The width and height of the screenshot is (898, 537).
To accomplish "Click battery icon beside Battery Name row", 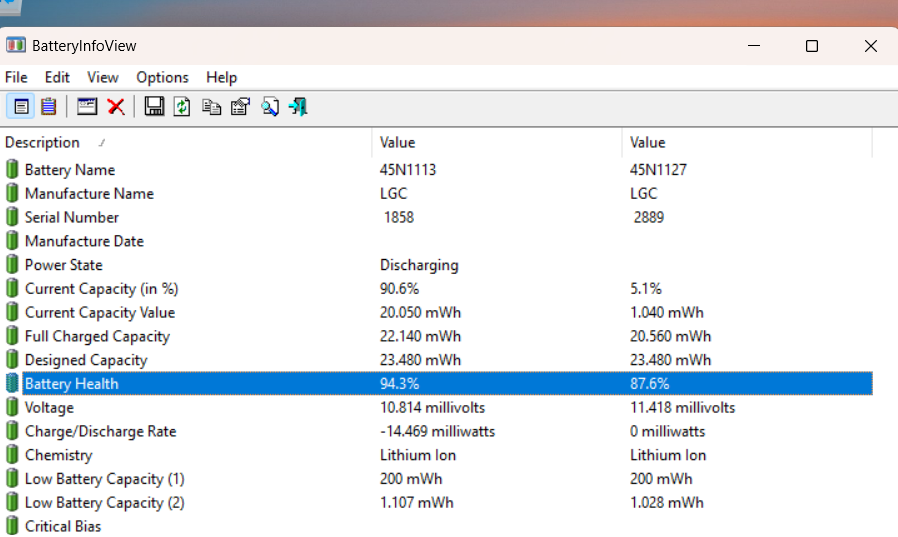I will click(x=12, y=169).
